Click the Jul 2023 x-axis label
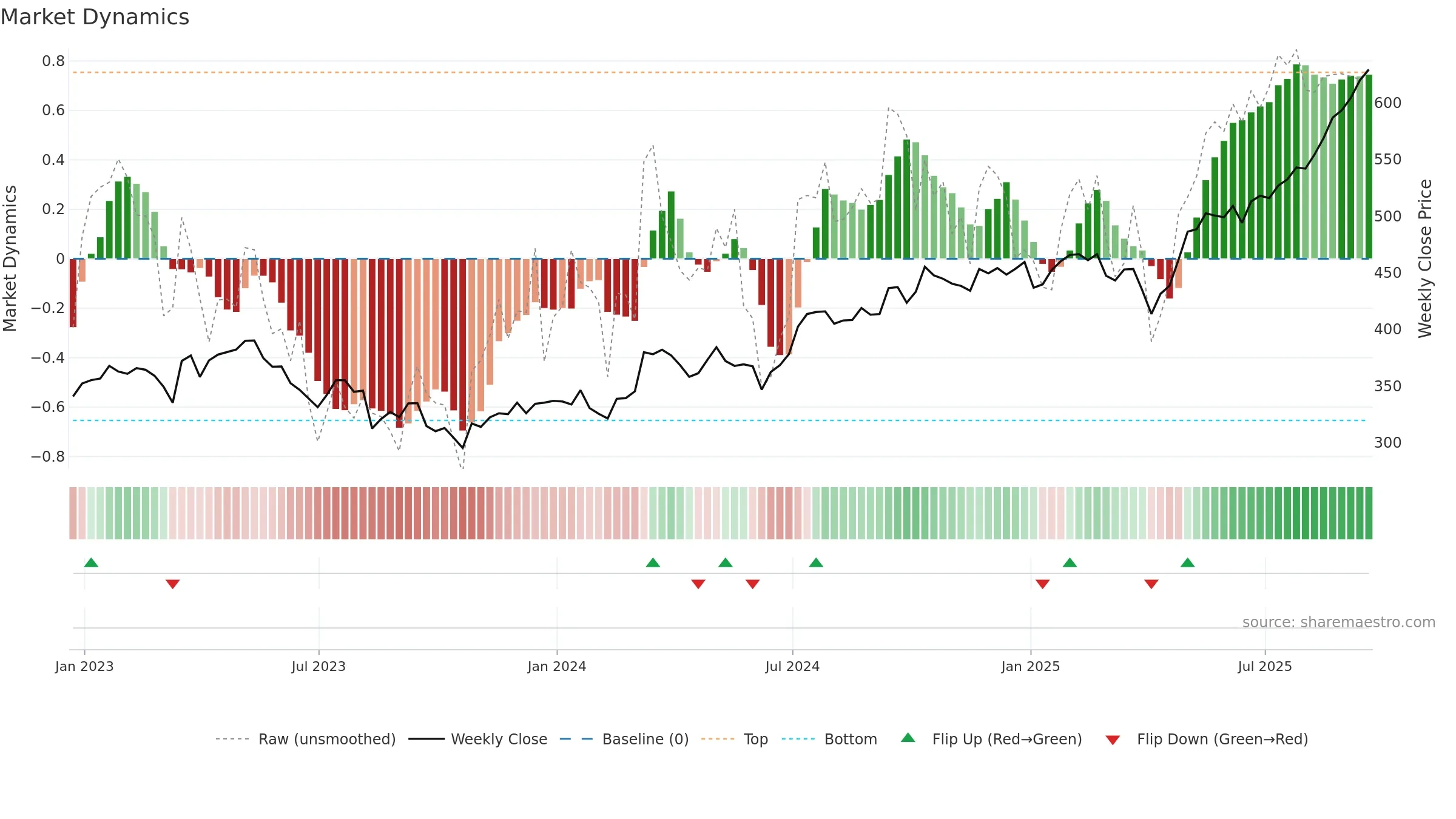1456x819 pixels. coord(318,666)
